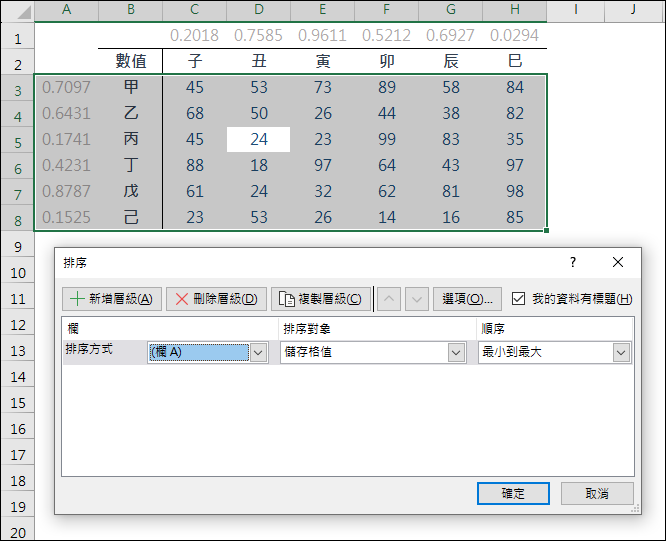
Task: Click the cell with value 0.6927
Action: (x=451, y=35)
